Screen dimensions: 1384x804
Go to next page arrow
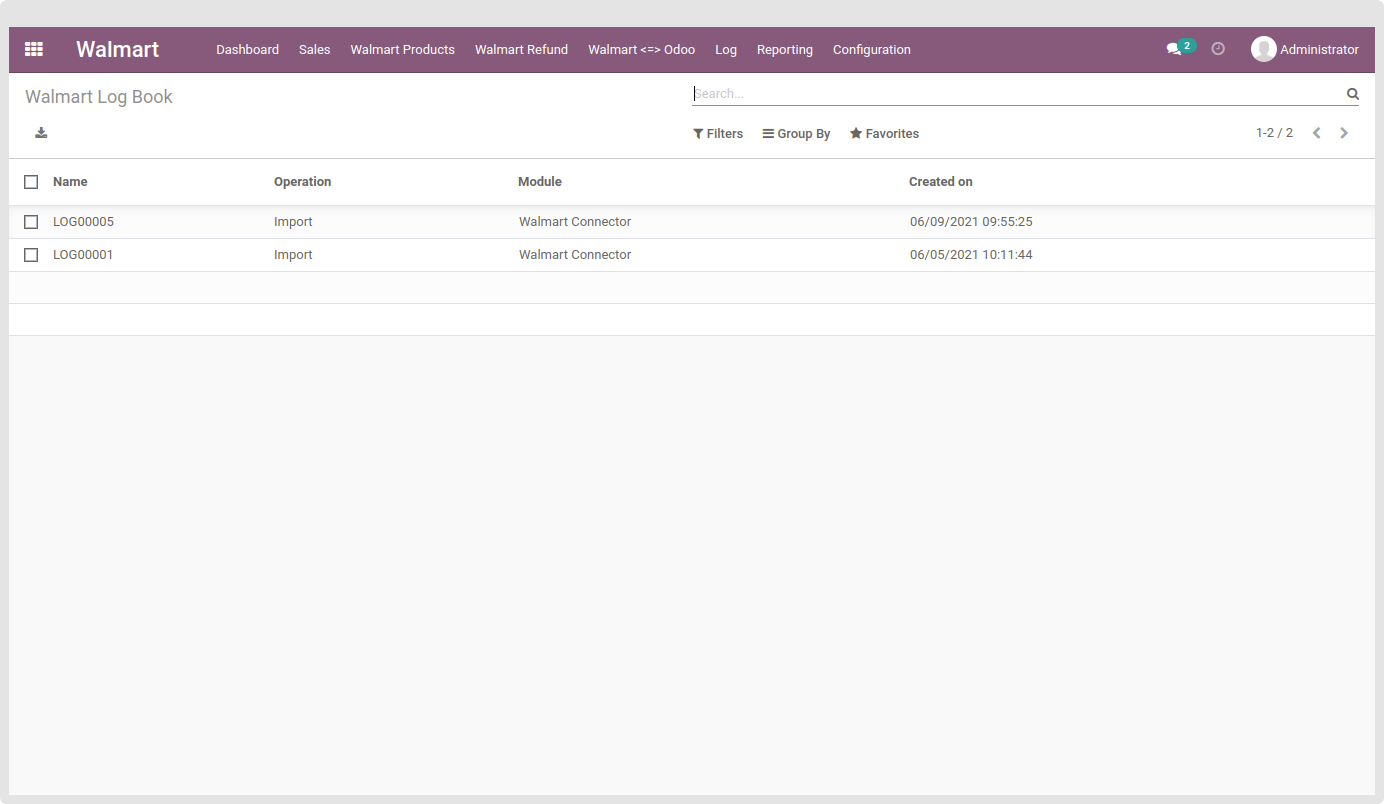(x=1344, y=133)
